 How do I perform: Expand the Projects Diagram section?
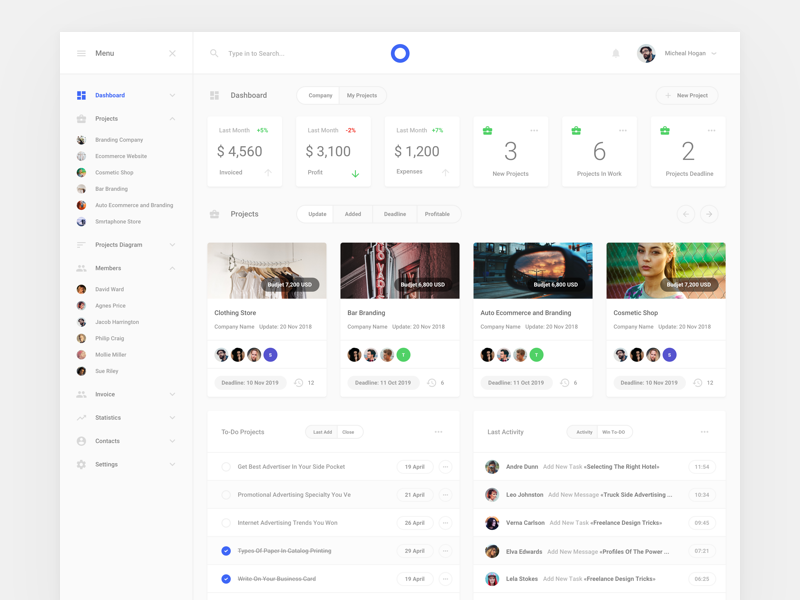pyautogui.click(x=172, y=245)
